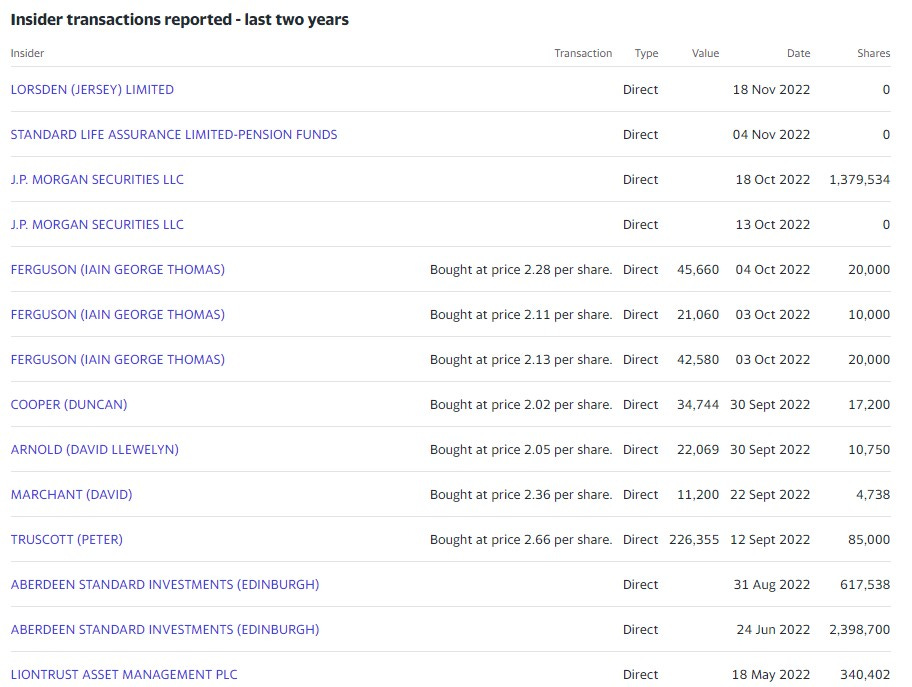The height and width of the screenshot is (687, 912).
Task: Select the Value column header
Action: click(x=706, y=53)
